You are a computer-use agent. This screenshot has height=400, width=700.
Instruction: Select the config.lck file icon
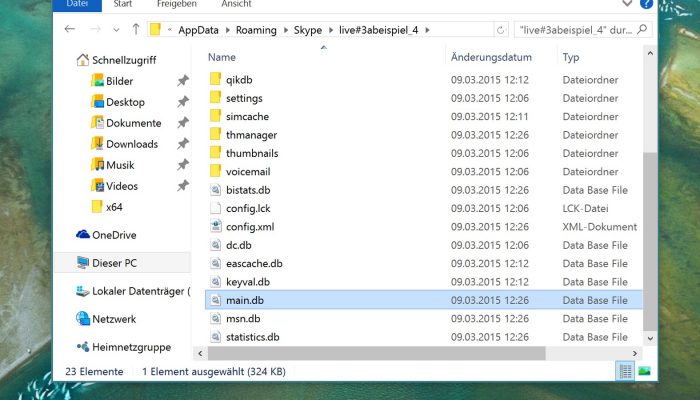pos(216,208)
